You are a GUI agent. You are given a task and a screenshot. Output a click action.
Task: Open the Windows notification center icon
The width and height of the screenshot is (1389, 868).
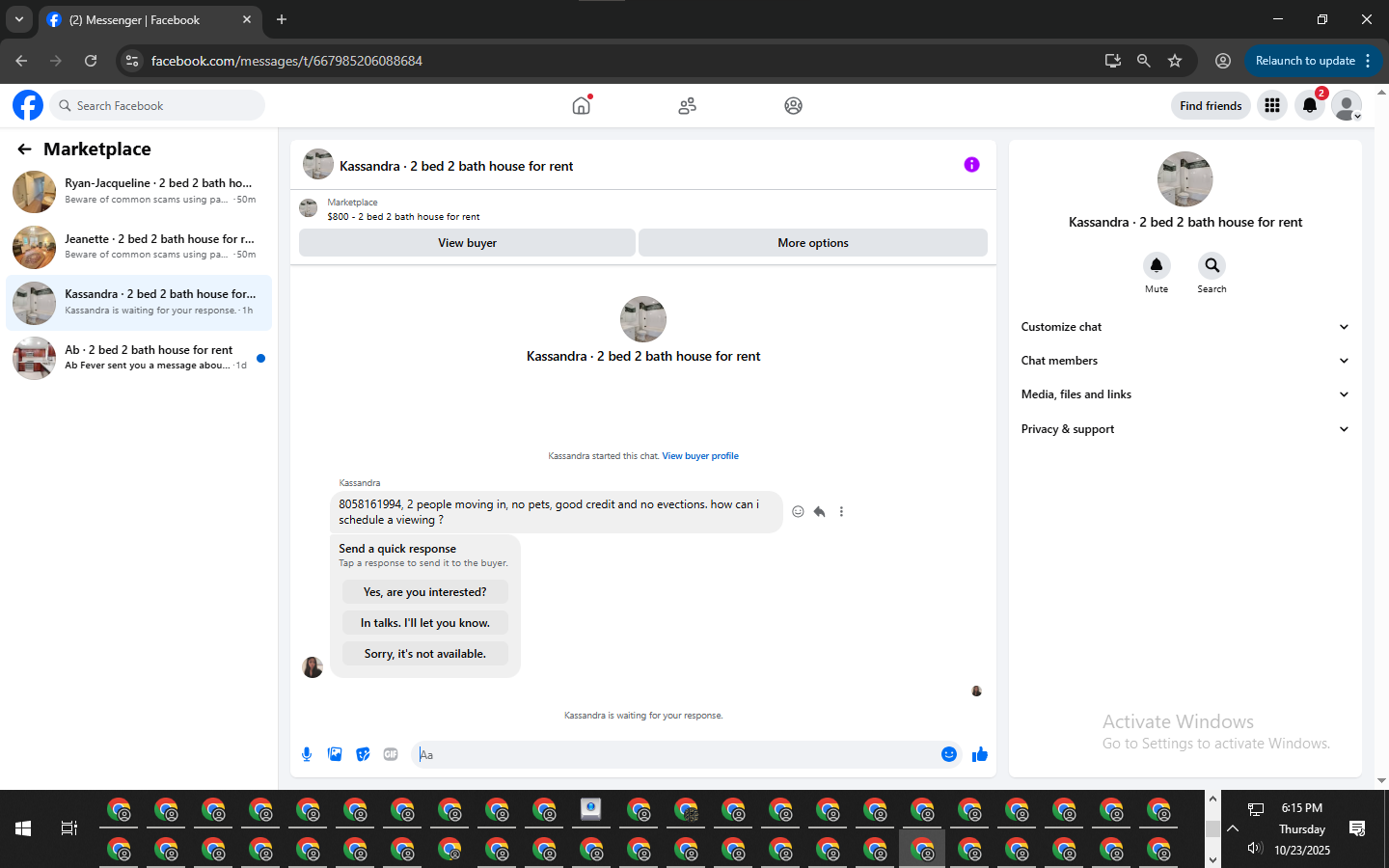[x=1357, y=828]
